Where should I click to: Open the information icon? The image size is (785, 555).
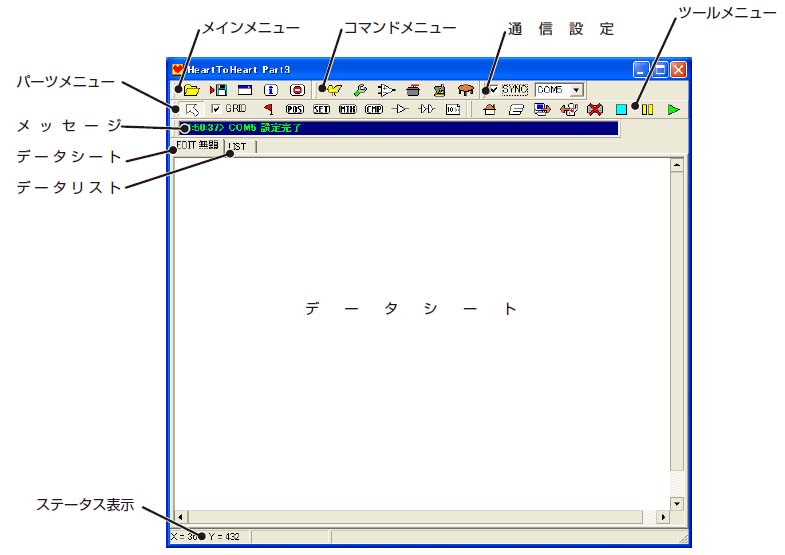click(270, 90)
